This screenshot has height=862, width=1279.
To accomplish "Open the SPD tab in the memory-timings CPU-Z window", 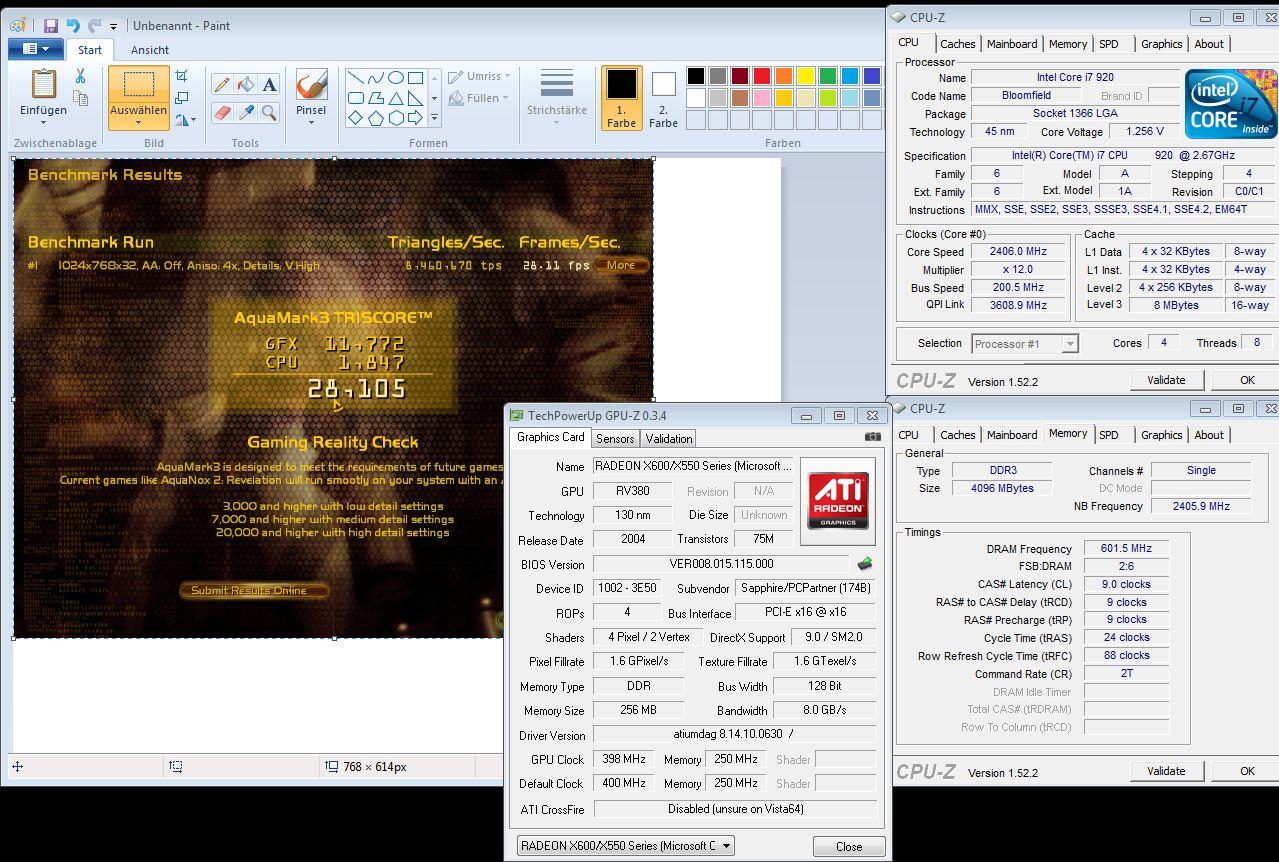I will point(1108,435).
